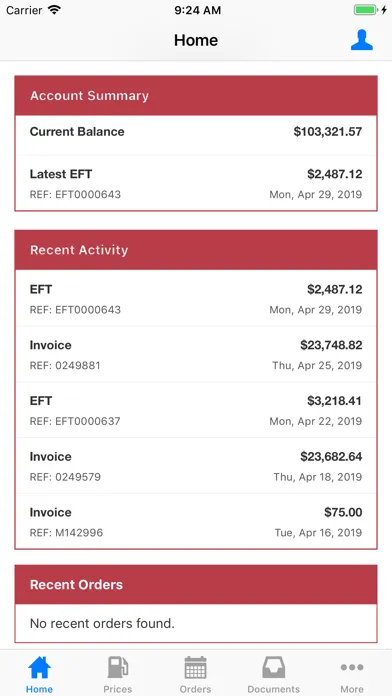The width and height of the screenshot is (392, 696).
Task: Open the Latest EFT summary row
Action: (x=196, y=183)
